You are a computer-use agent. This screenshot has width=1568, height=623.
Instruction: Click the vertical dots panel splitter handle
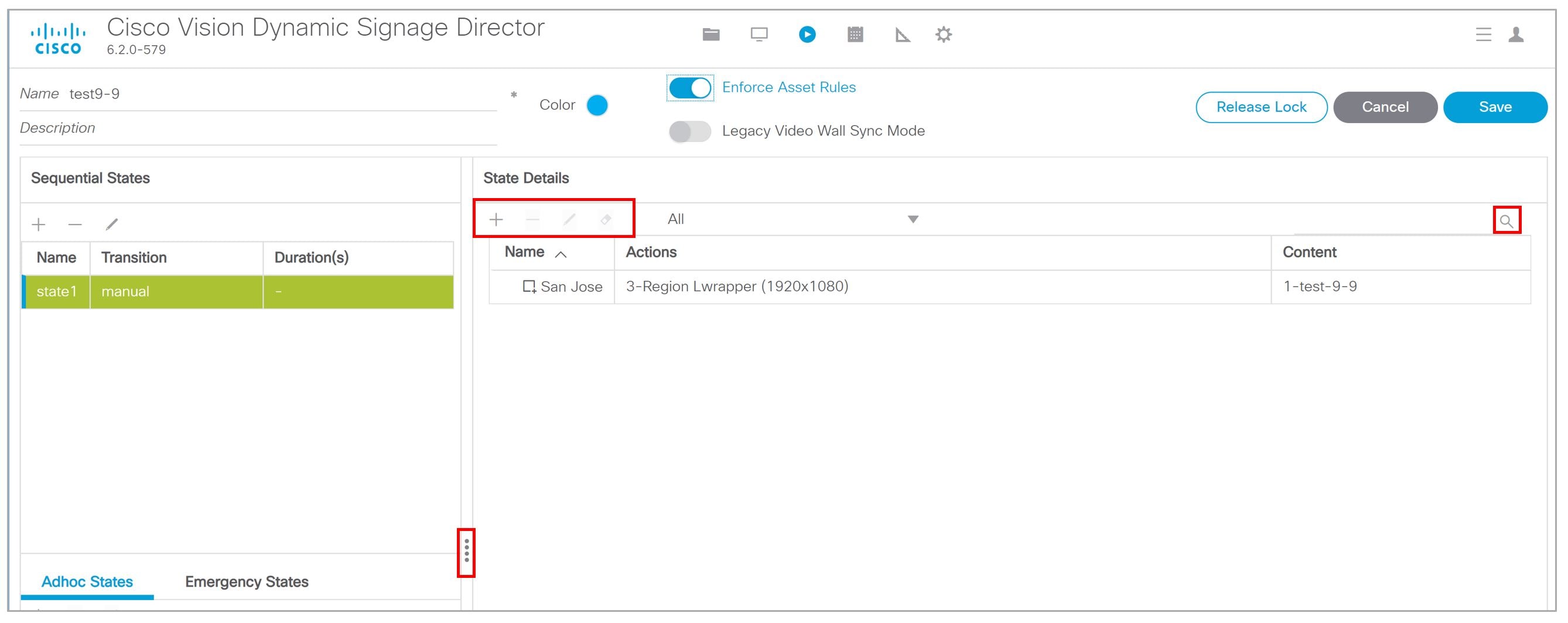tap(466, 551)
